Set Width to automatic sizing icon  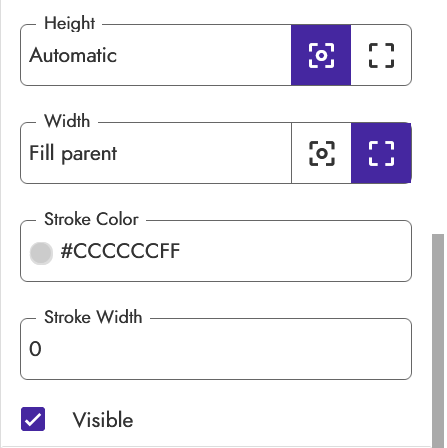[321, 153]
